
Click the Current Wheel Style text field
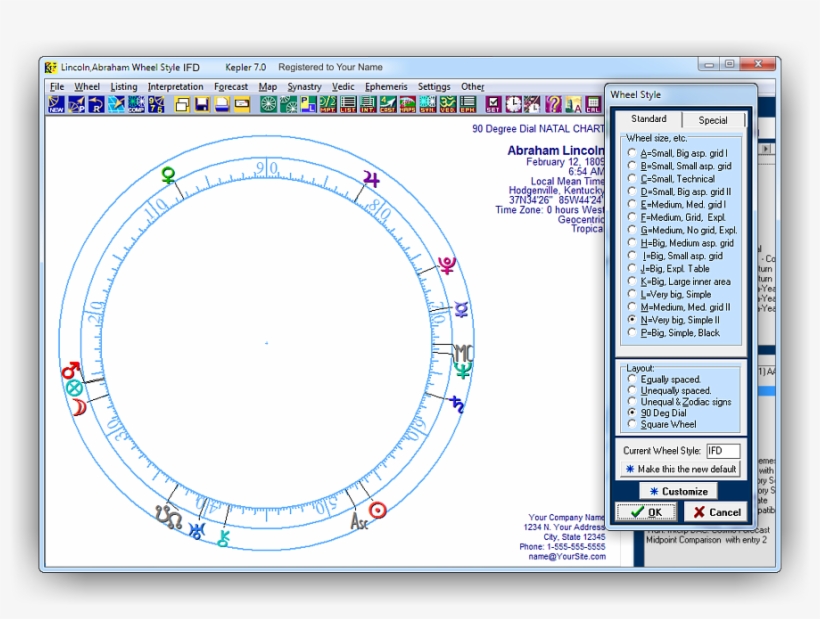722,451
